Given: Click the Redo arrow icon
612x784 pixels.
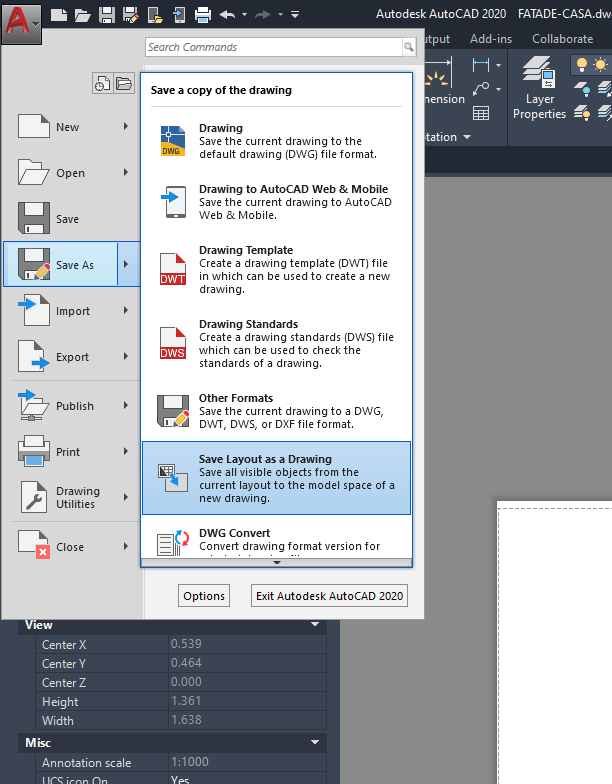Looking at the screenshot, I should click(262, 15).
